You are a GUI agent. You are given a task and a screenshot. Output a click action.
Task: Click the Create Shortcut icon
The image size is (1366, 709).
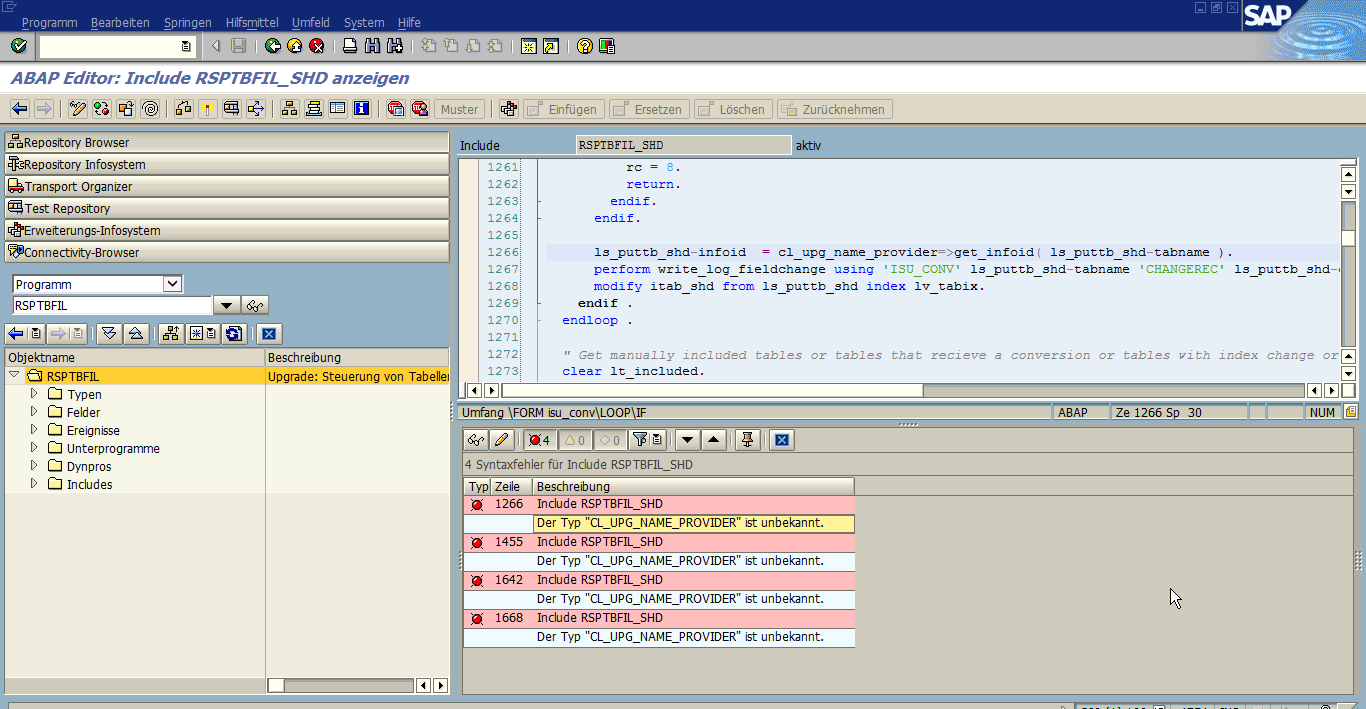pyautogui.click(x=550, y=46)
